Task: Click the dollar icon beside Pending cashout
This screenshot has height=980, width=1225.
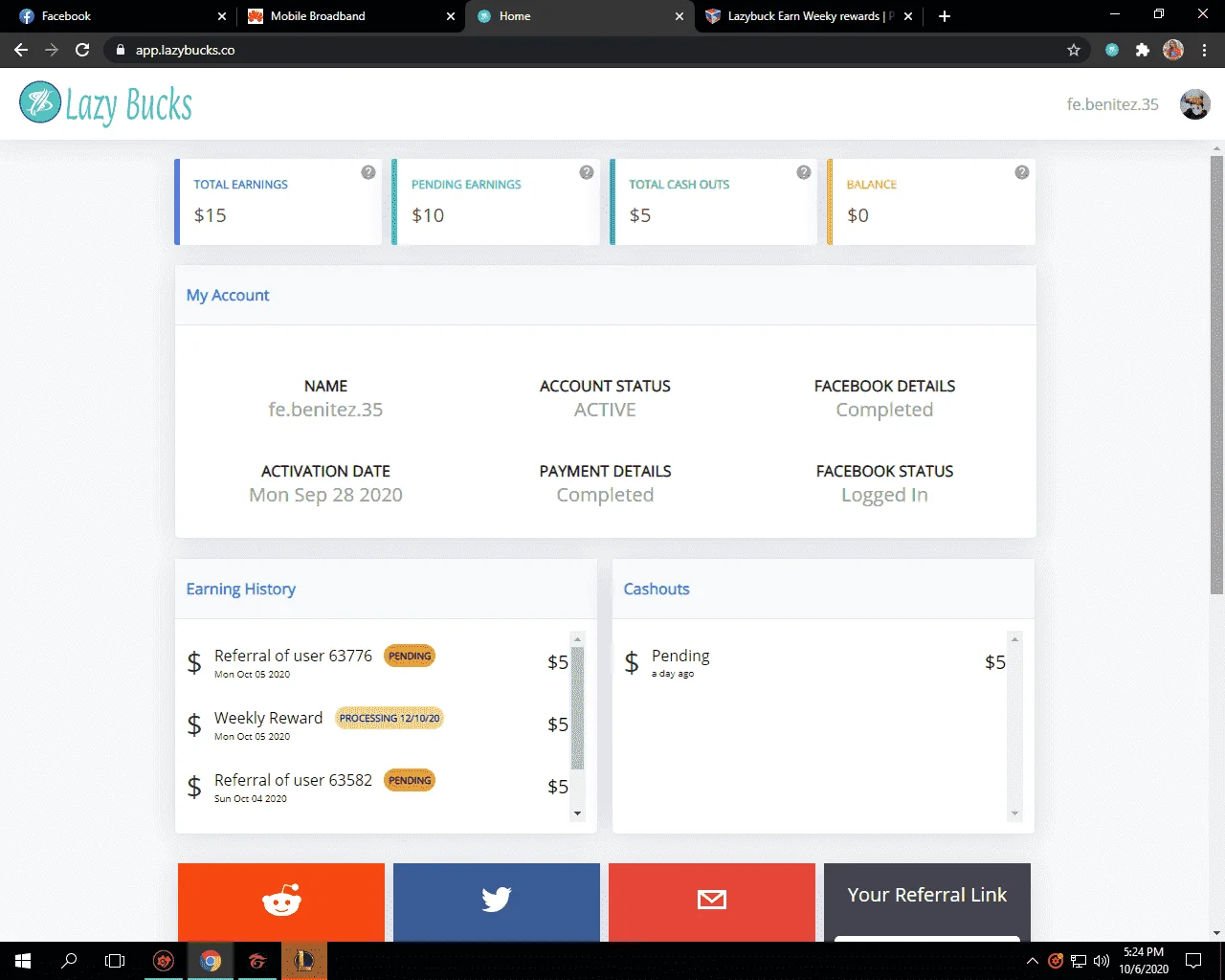Action: coord(632,662)
